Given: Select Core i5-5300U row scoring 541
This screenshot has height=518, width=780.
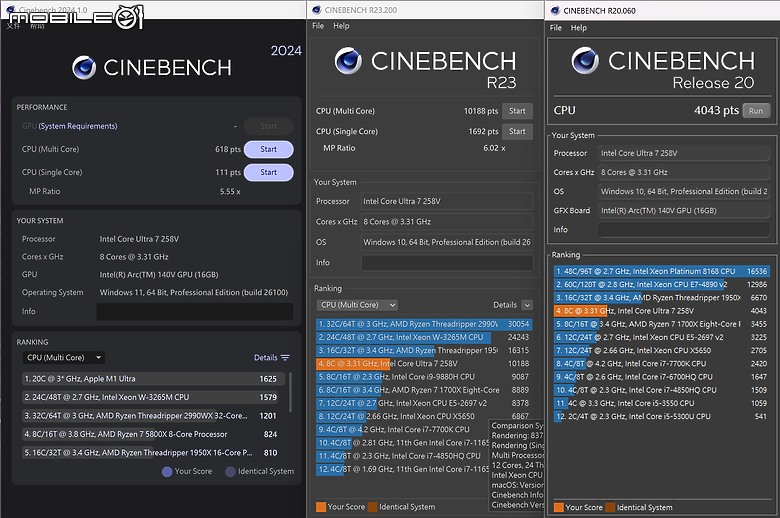Looking at the screenshot, I should click(x=662, y=416).
